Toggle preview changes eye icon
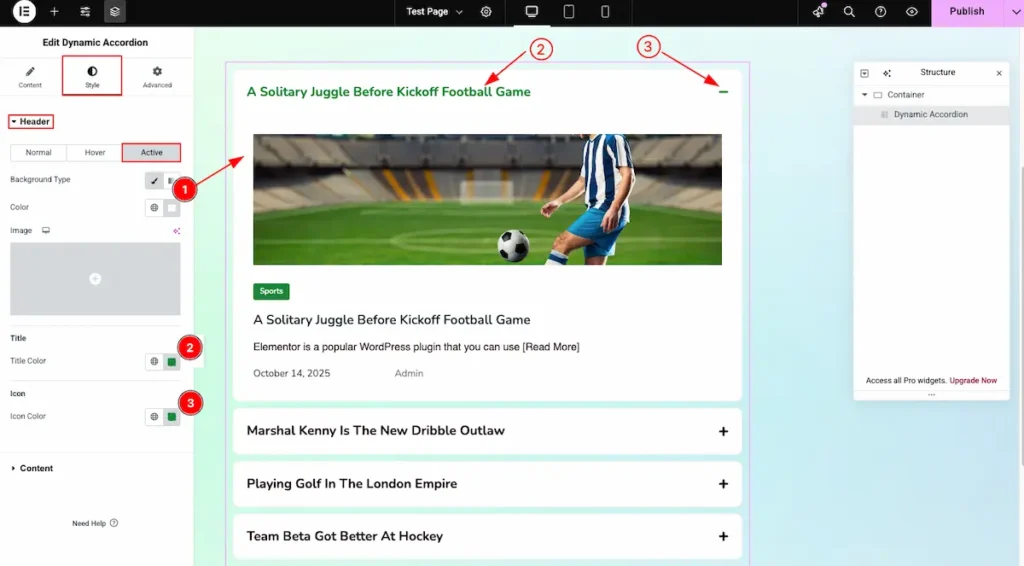This screenshot has width=1024, height=566. tap(911, 12)
